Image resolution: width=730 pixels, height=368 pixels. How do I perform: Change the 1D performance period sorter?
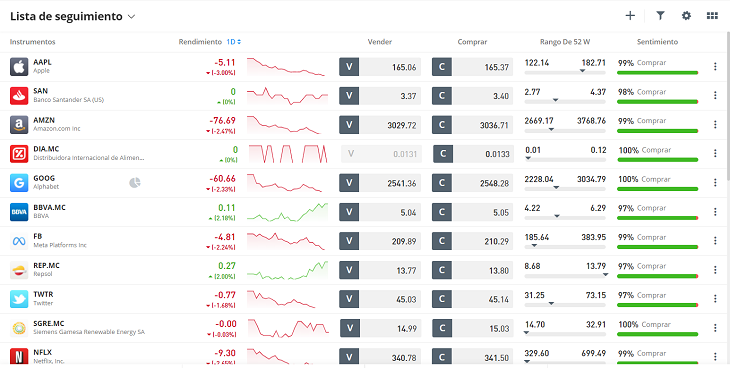click(234, 42)
